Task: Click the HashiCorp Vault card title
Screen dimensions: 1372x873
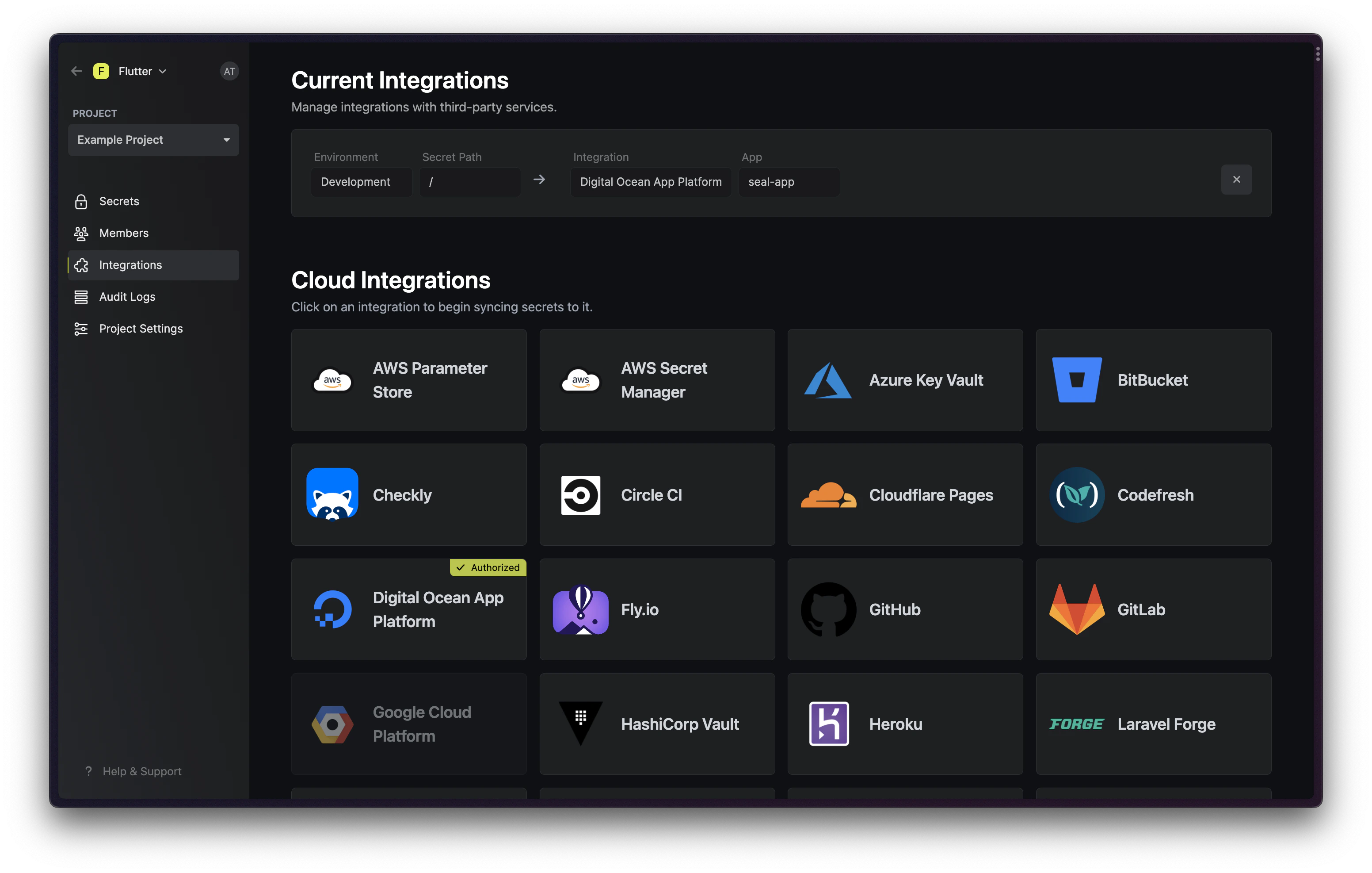Action: click(680, 724)
